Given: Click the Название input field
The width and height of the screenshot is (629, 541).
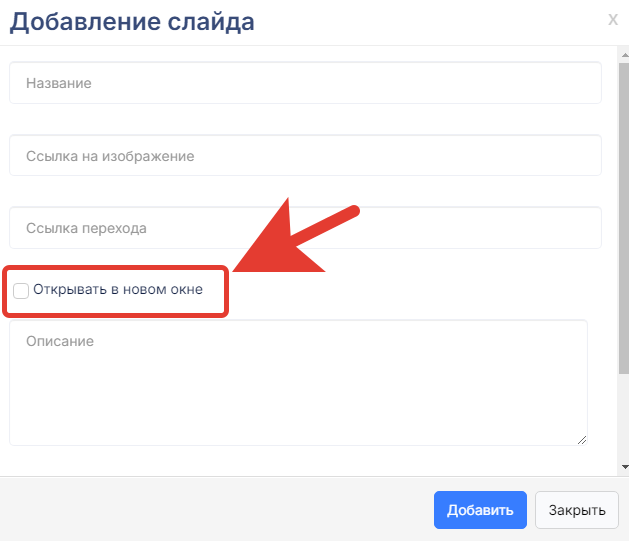Looking at the screenshot, I should [305, 83].
